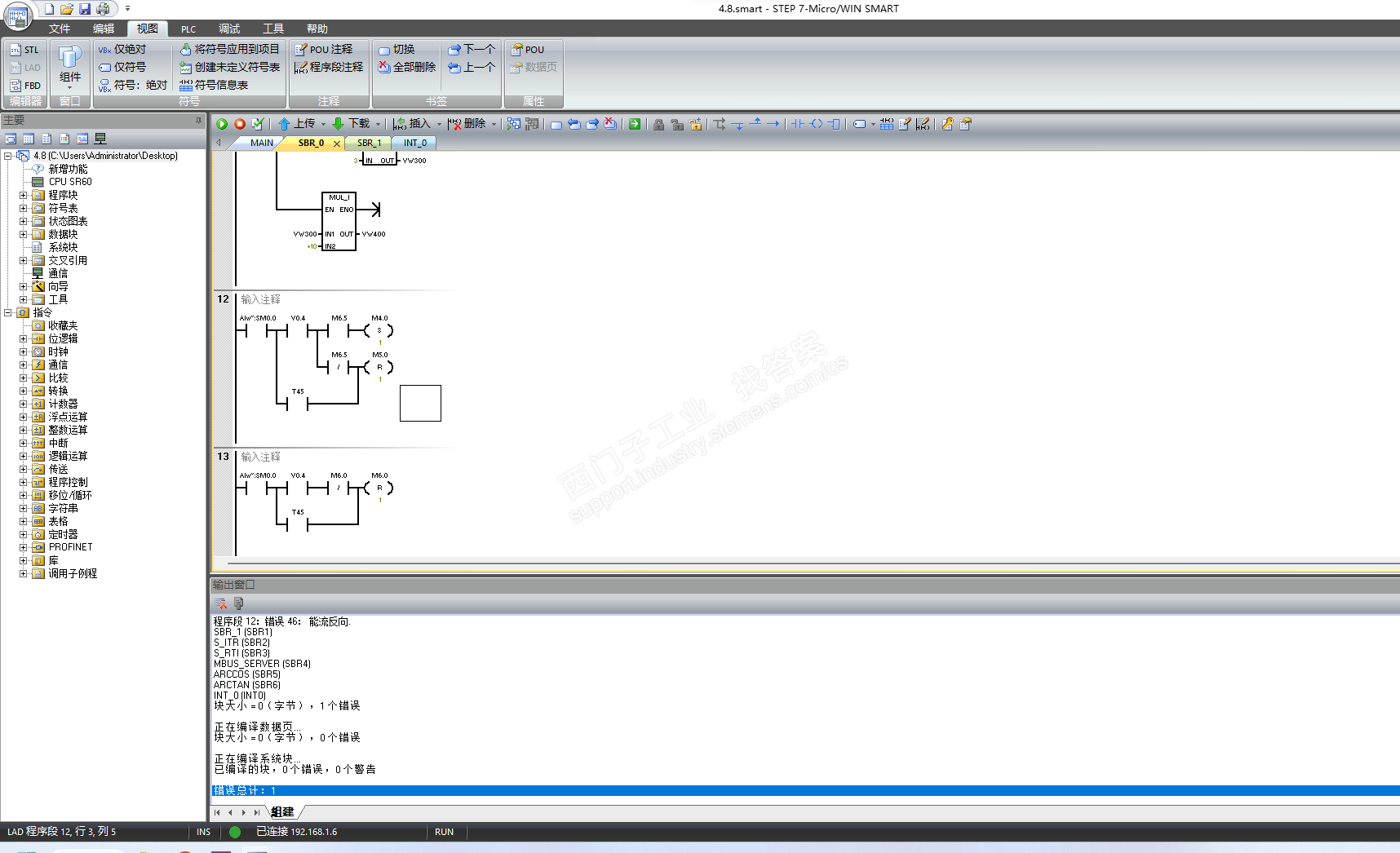
Task: Toggle 程序段注释 network comments display
Action: (329, 68)
